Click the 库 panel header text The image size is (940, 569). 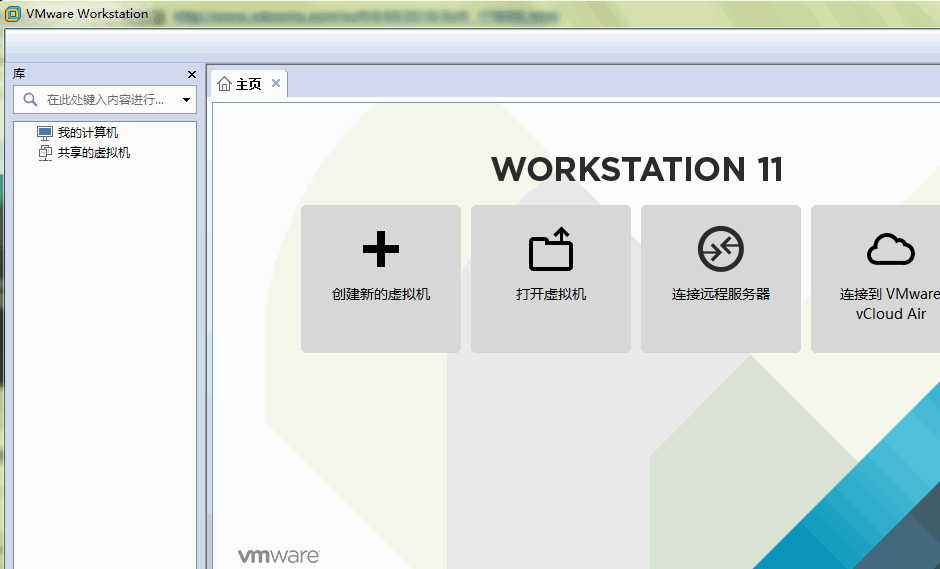[19, 74]
